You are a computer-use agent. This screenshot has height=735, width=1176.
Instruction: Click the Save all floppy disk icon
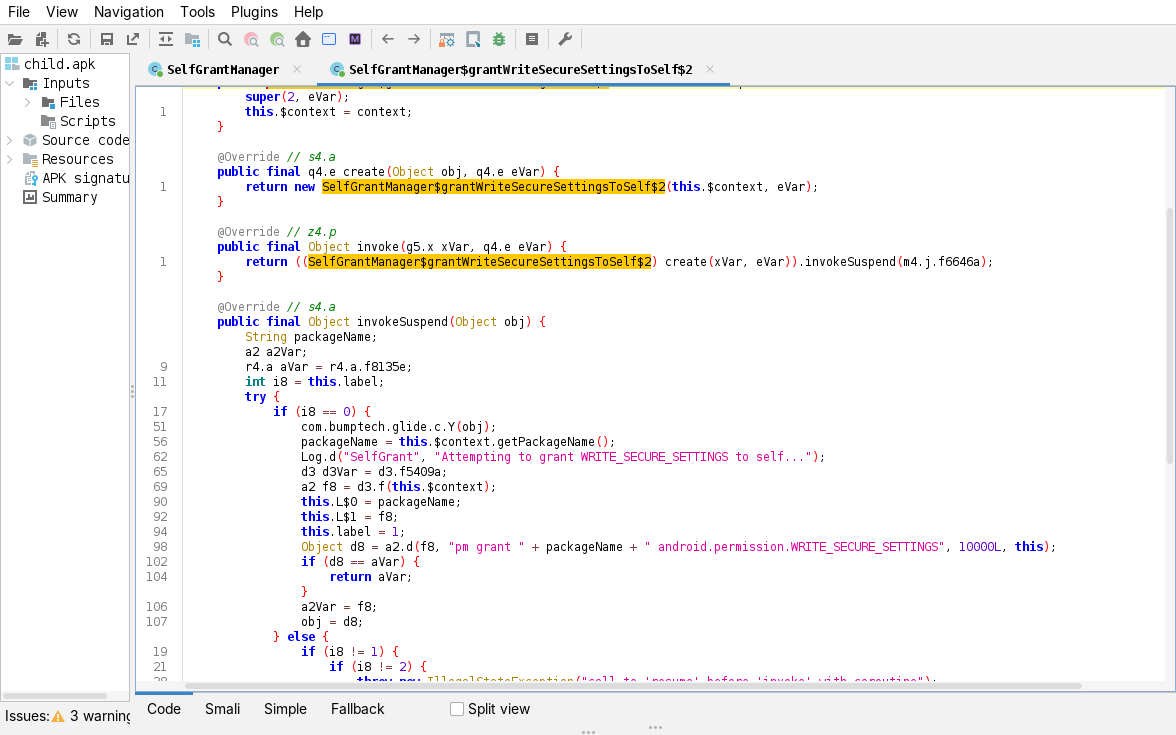tap(106, 40)
